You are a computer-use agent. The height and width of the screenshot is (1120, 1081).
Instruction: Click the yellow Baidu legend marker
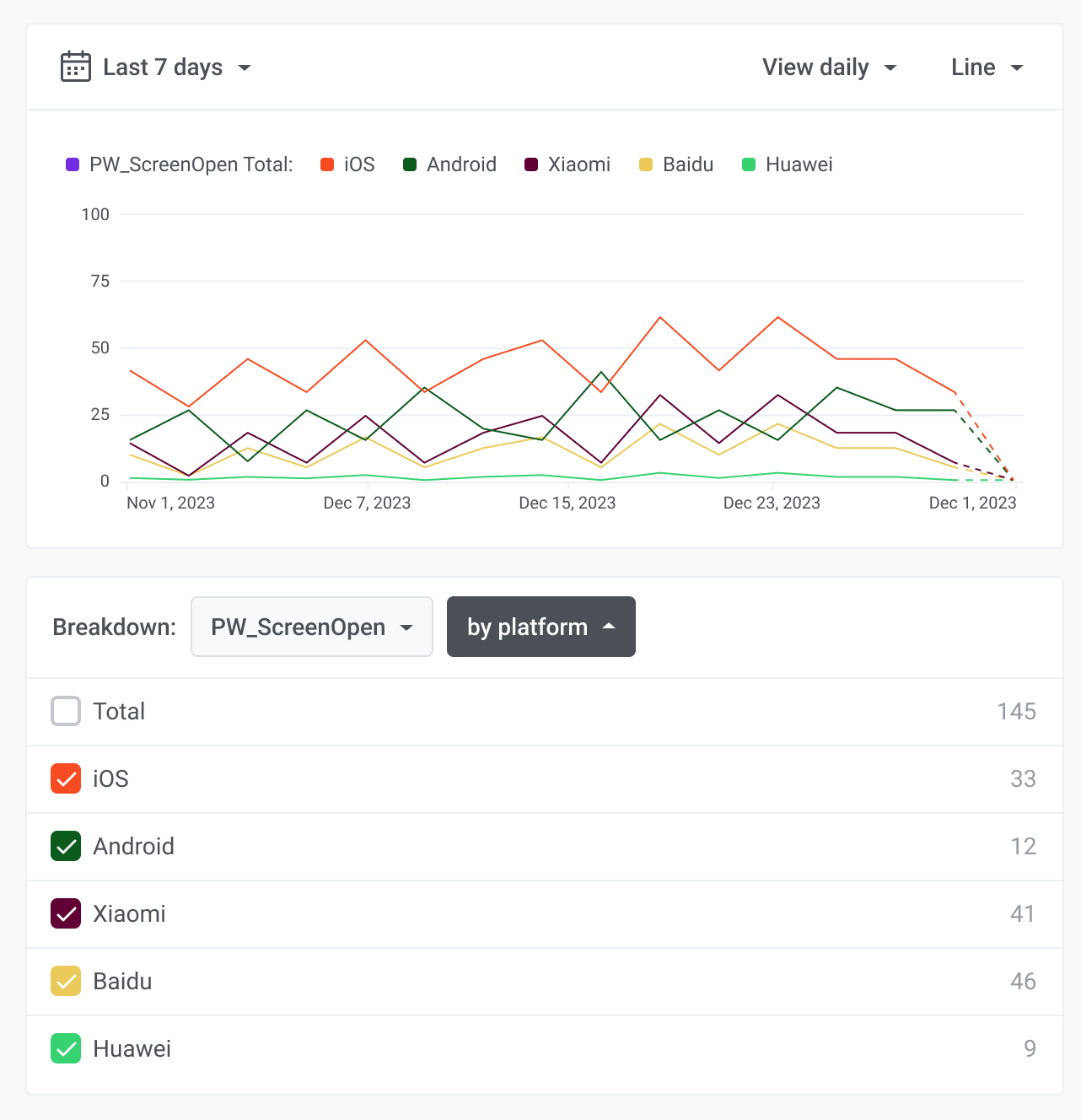point(646,164)
